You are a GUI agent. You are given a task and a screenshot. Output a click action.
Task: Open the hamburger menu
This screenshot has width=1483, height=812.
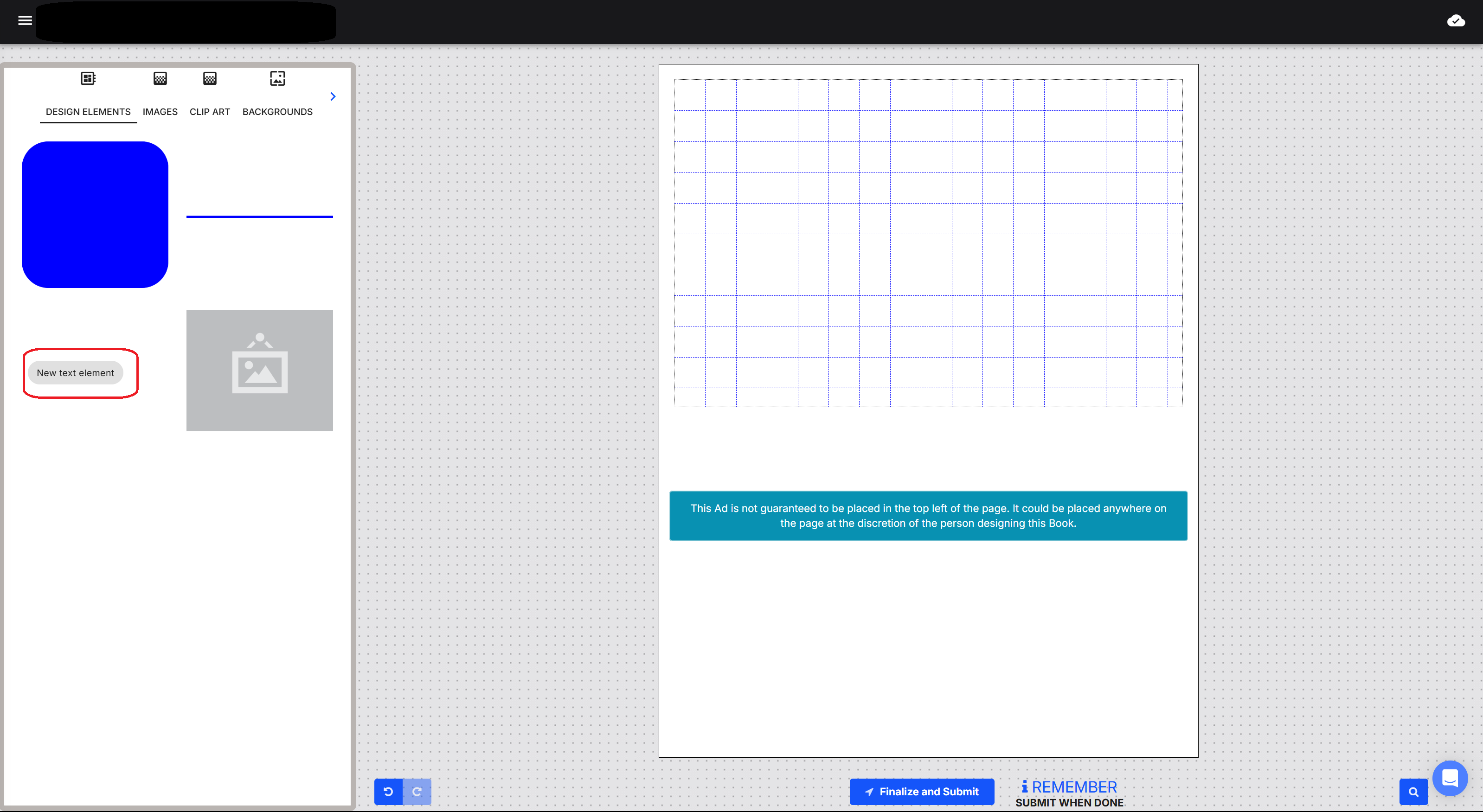[25, 21]
